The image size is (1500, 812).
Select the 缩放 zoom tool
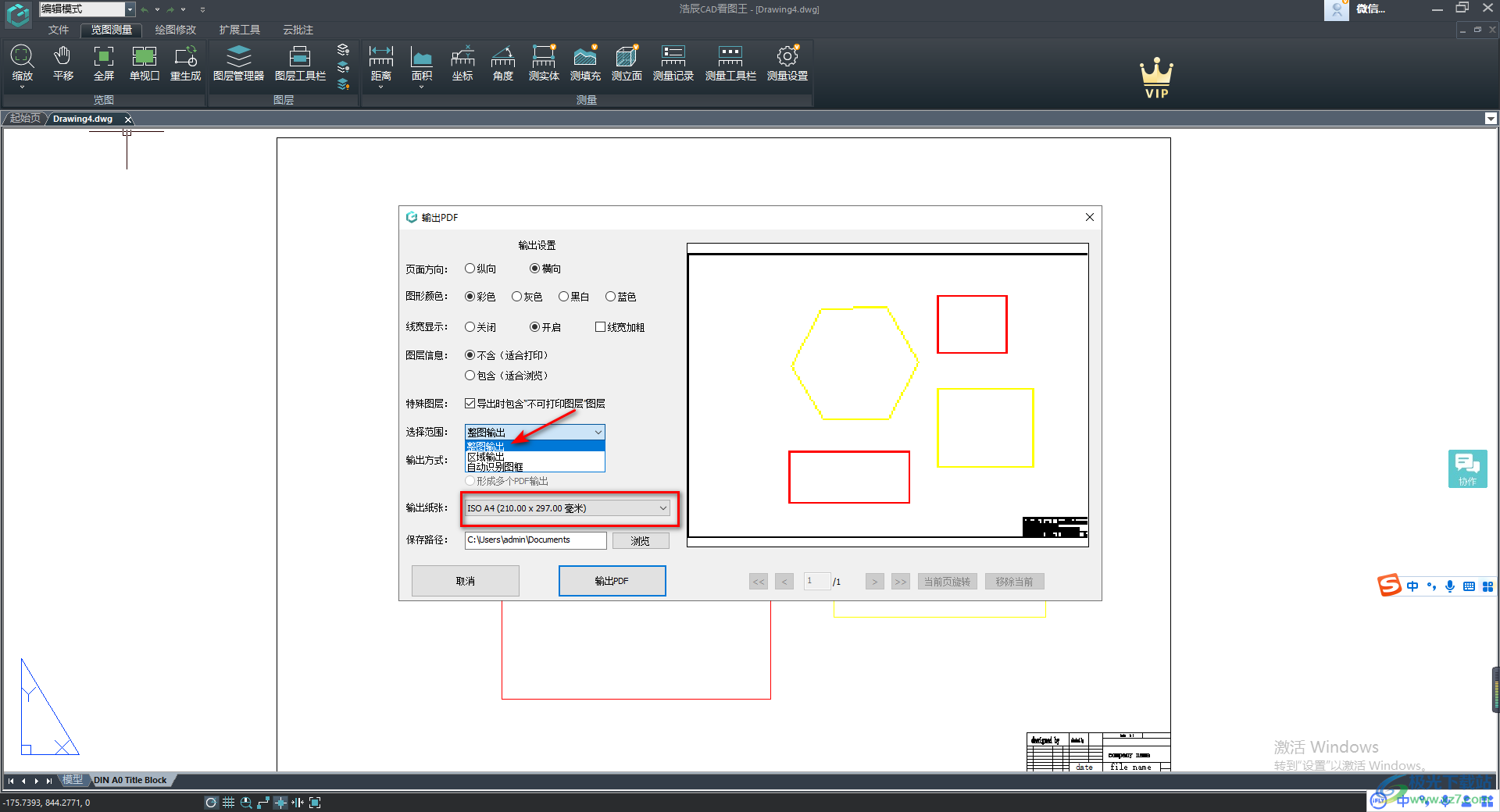point(22,62)
